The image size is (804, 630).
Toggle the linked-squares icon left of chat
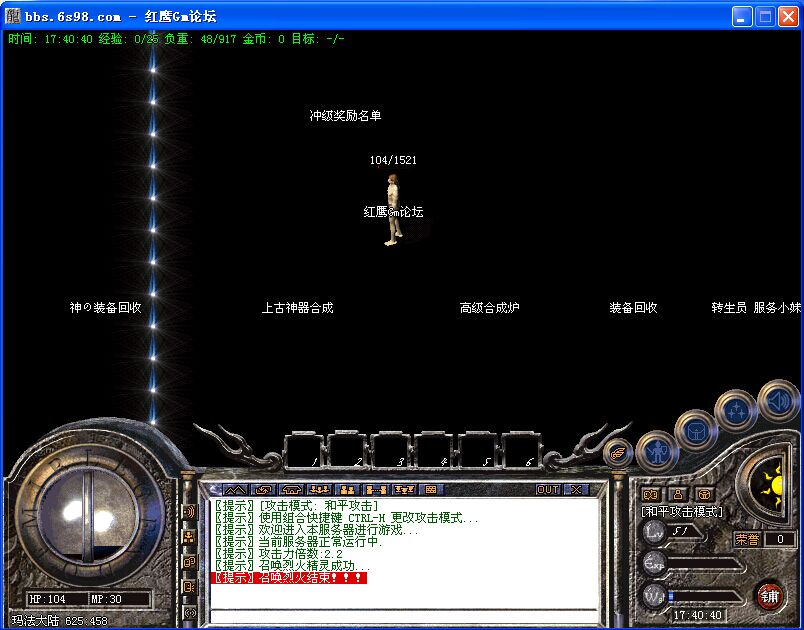click(190, 562)
